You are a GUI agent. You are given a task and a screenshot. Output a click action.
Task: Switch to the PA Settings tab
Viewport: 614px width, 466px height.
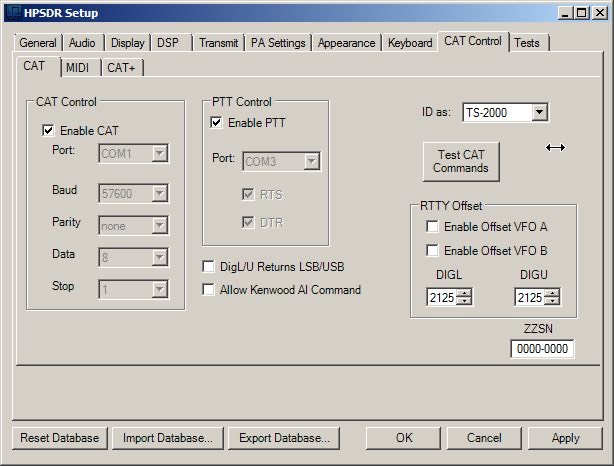278,42
